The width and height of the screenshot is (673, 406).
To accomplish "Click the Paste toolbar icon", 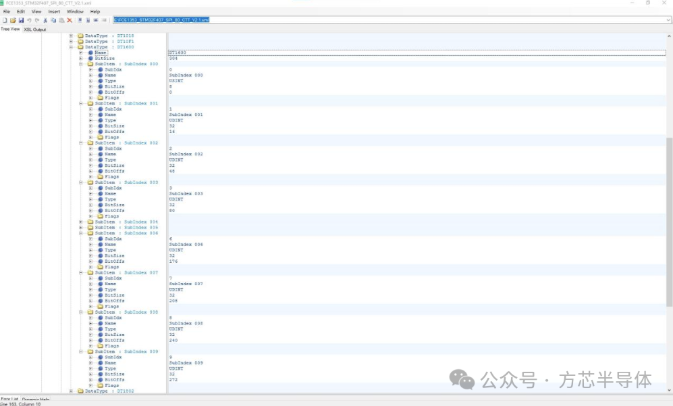I will (61, 20).
